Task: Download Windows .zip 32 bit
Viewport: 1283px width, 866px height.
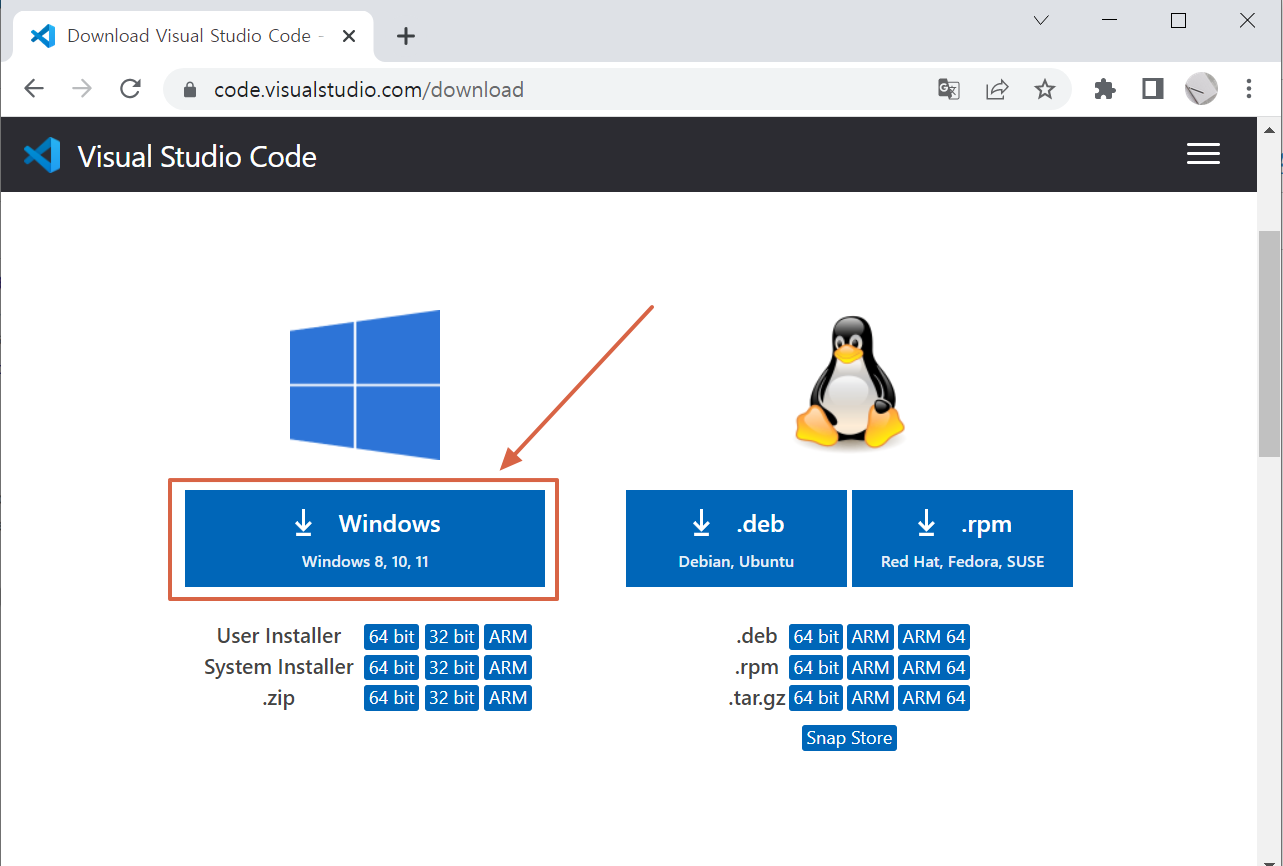Action: (x=452, y=698)
